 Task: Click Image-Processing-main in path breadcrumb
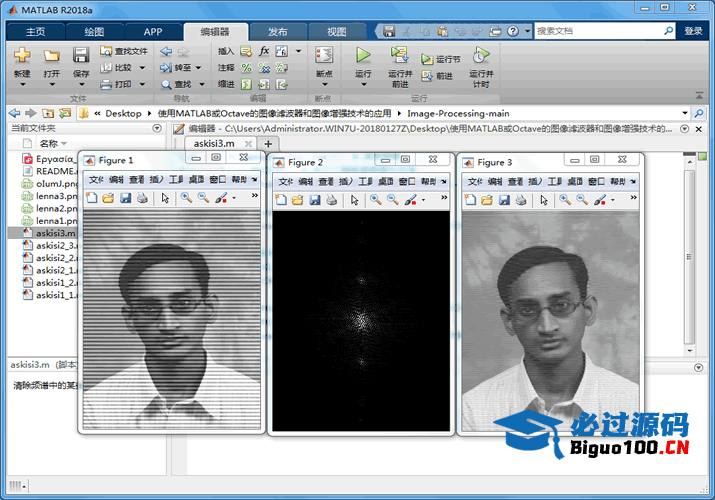click(x=458, y=113)
